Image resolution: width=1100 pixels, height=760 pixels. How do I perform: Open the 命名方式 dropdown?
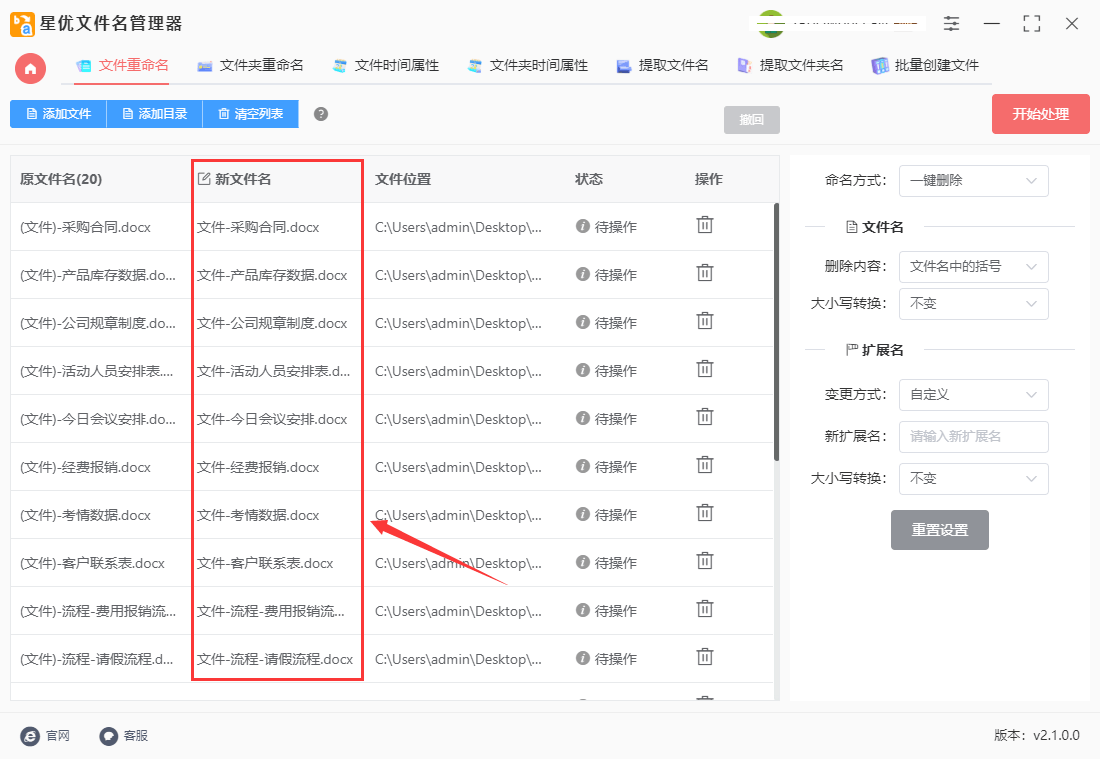973,181
